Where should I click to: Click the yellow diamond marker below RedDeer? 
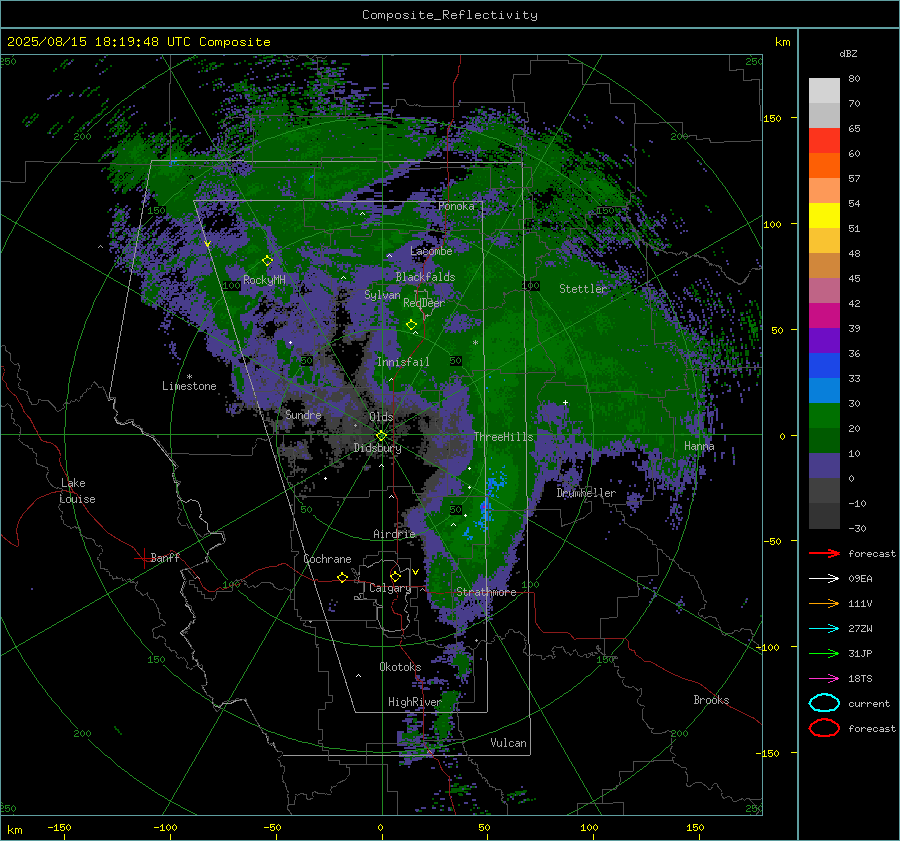(411, 324)
